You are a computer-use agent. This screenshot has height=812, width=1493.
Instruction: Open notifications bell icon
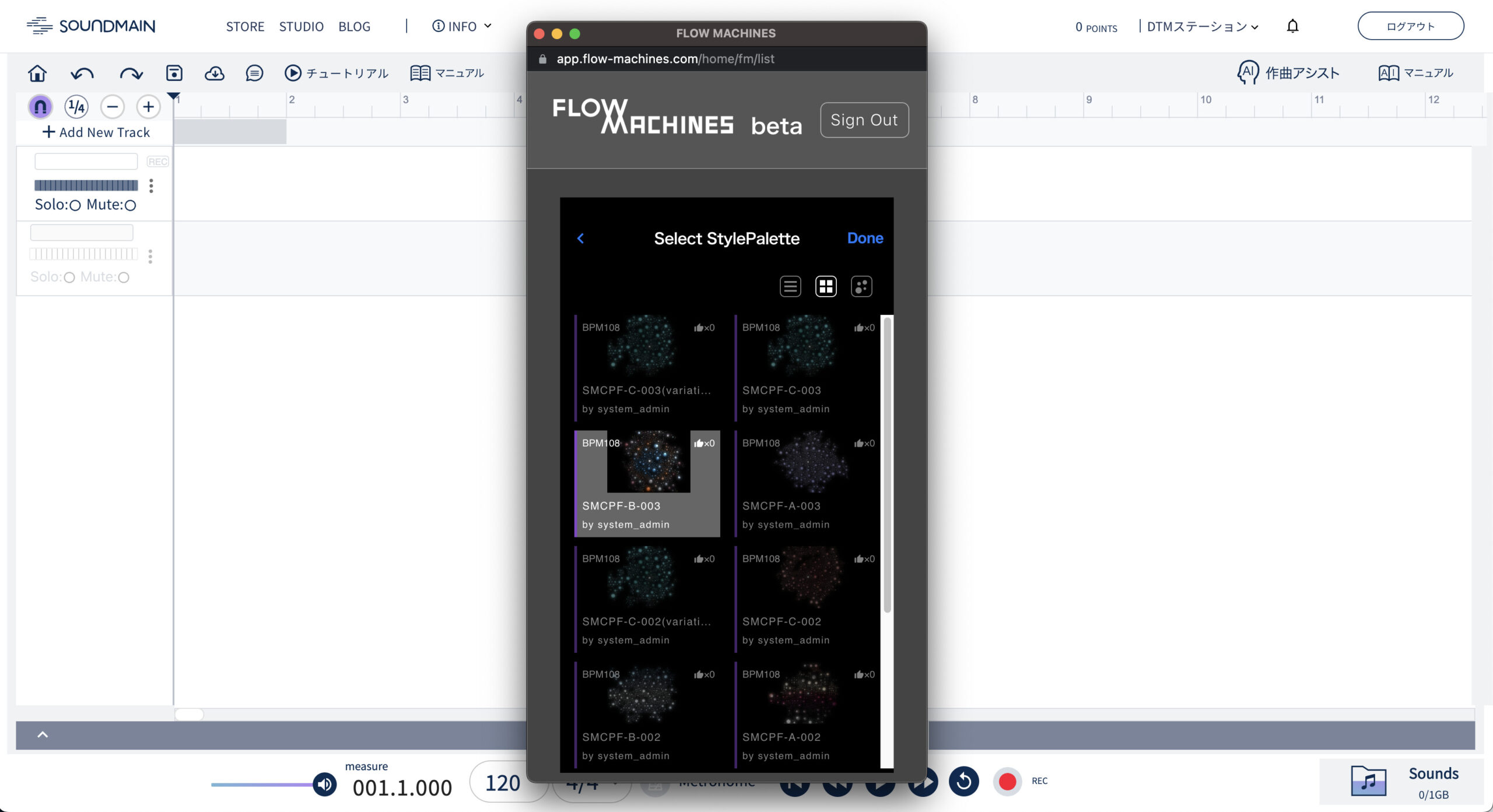[1293, 26]
